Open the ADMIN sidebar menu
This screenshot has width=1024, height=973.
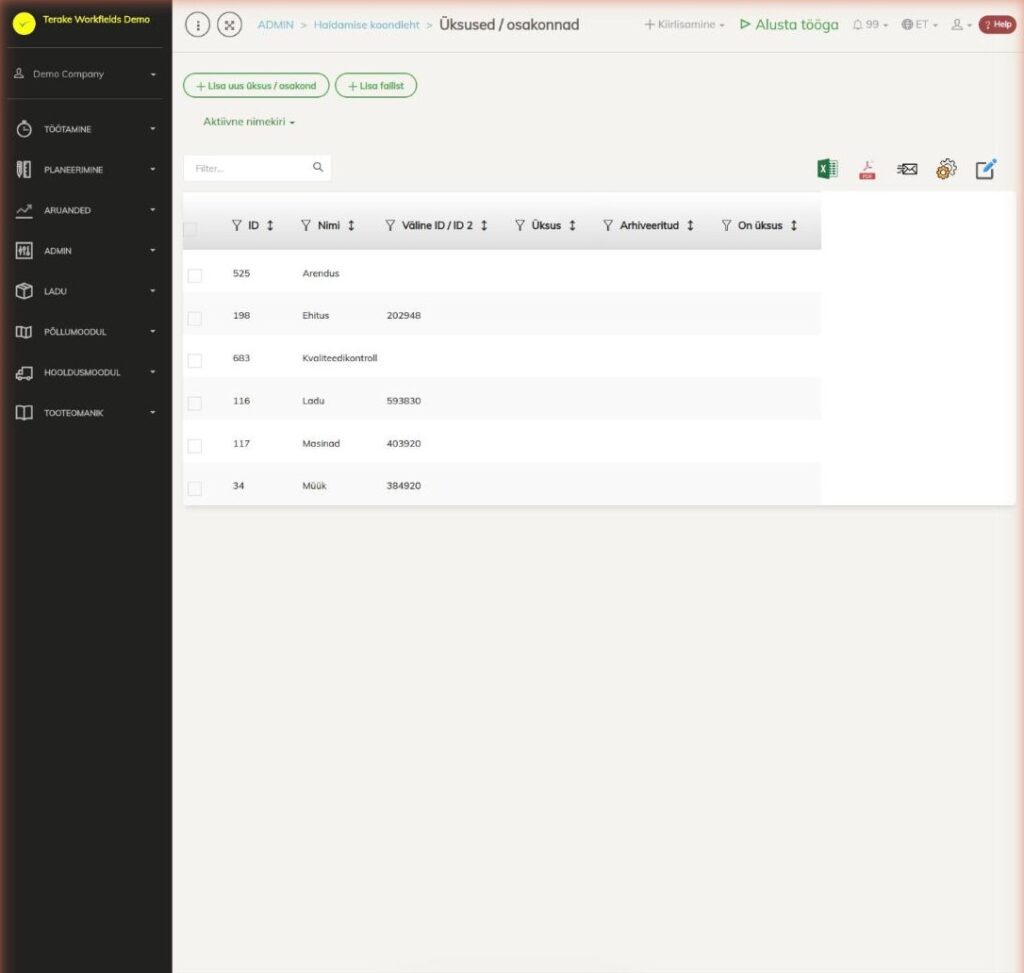point(86,250)
